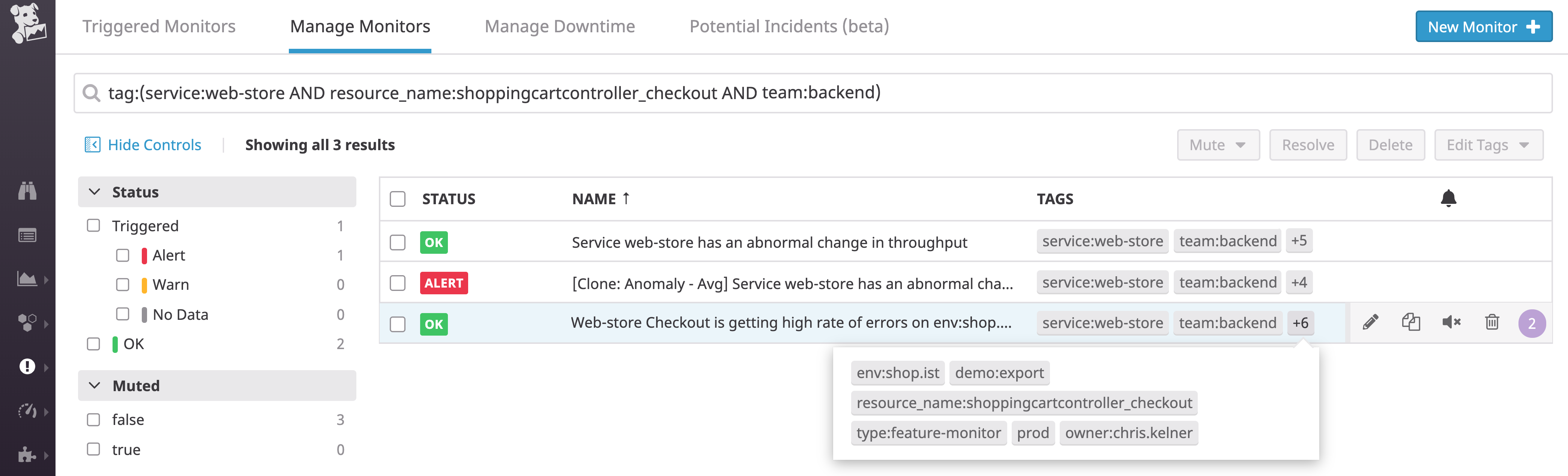Open APM using the gauge icon
This screenshot has height=476, width=1568.
(x=27, y=410)
